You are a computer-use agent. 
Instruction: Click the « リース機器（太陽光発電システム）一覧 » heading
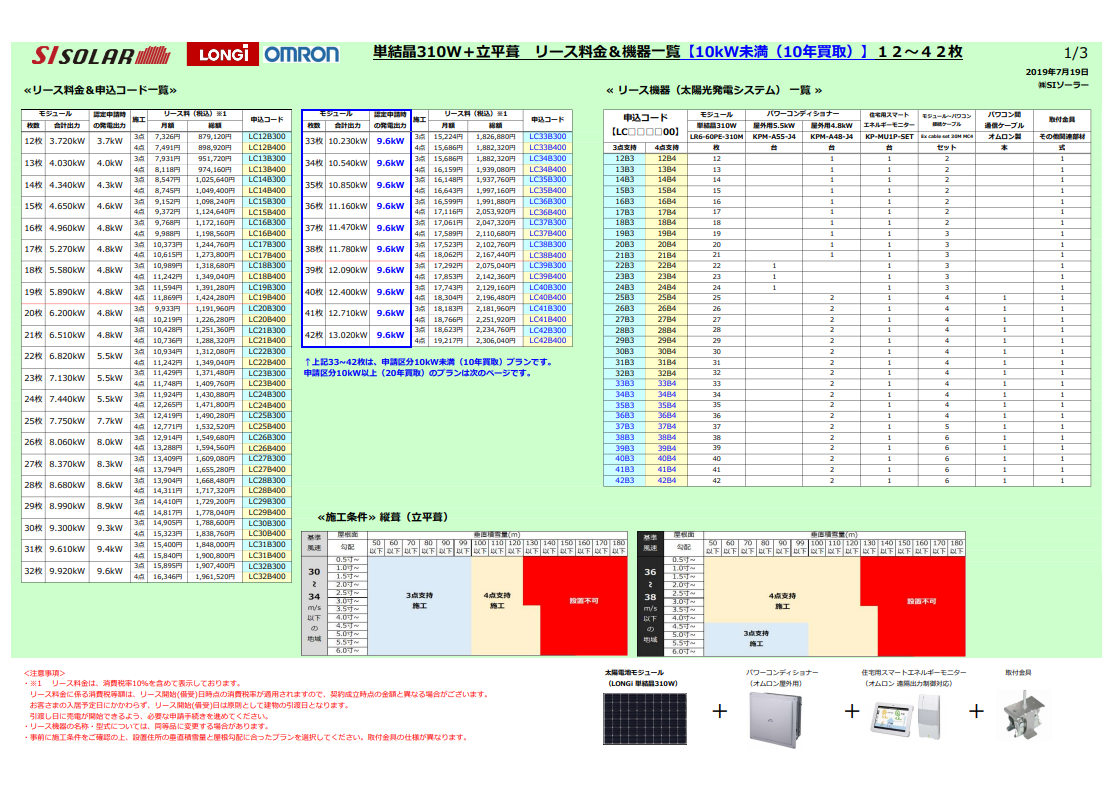pyautogui.click(x=714, y=90)
